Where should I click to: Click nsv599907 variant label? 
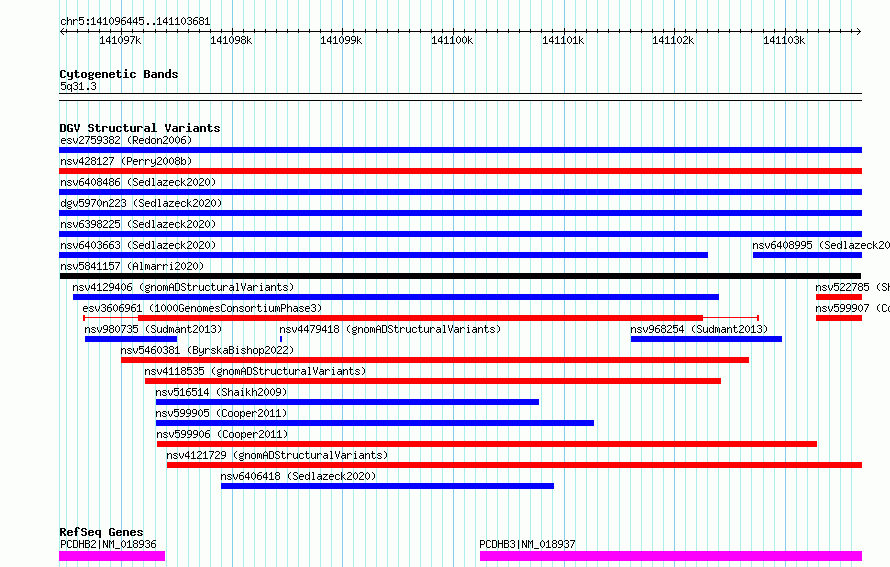point(853,308)
